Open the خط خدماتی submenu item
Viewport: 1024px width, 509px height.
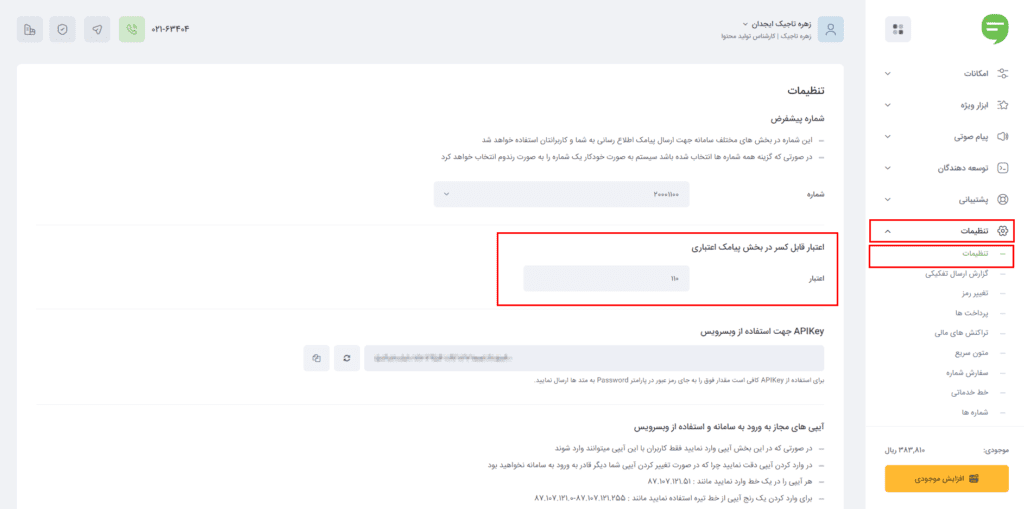(970, 393)
